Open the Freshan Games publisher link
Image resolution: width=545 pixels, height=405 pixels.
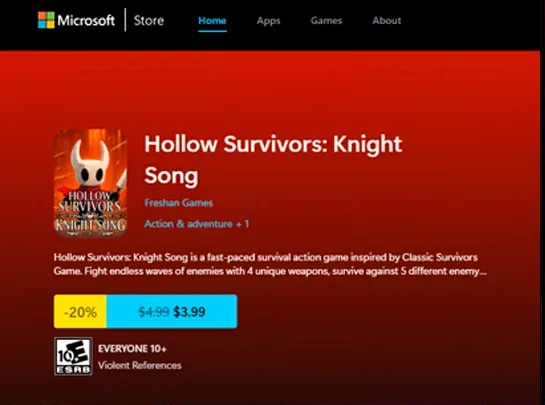pyautogui.click(x=179, y=203)
